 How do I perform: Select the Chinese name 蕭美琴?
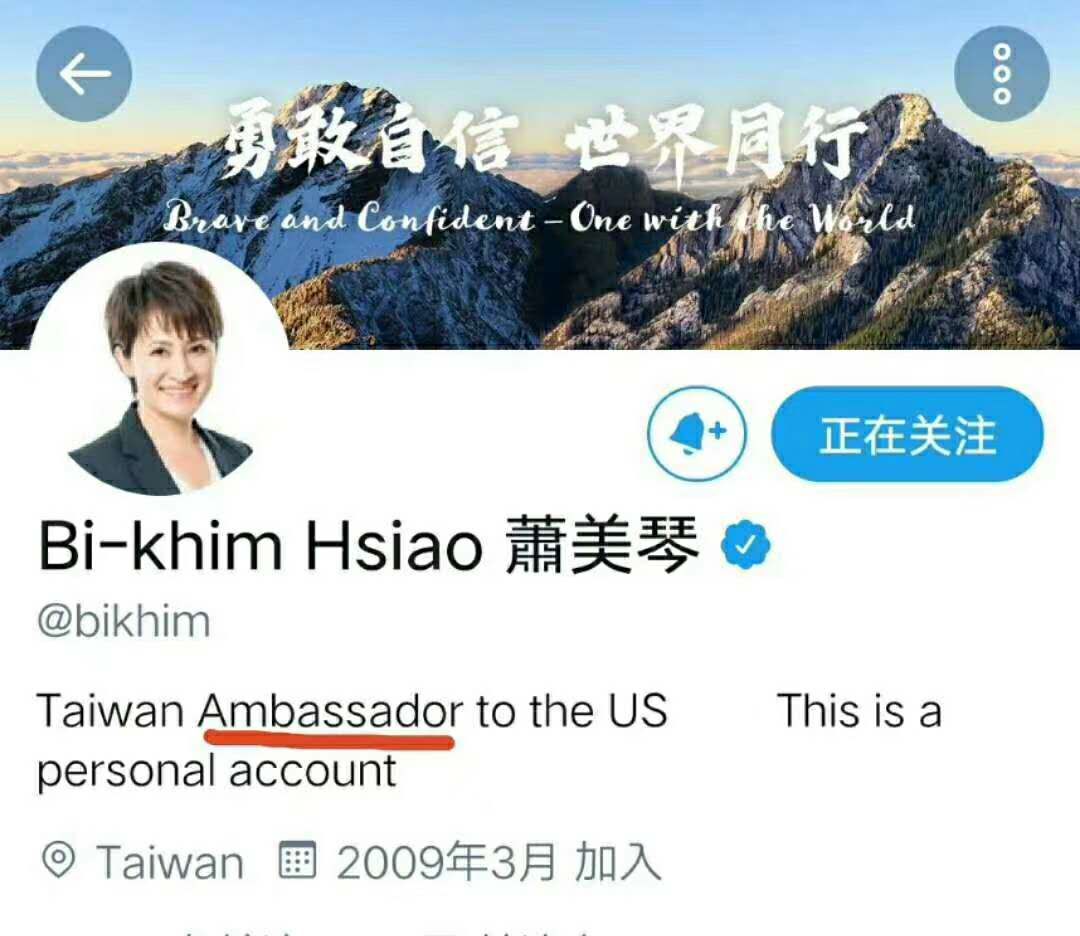click(x=602, y=545)
